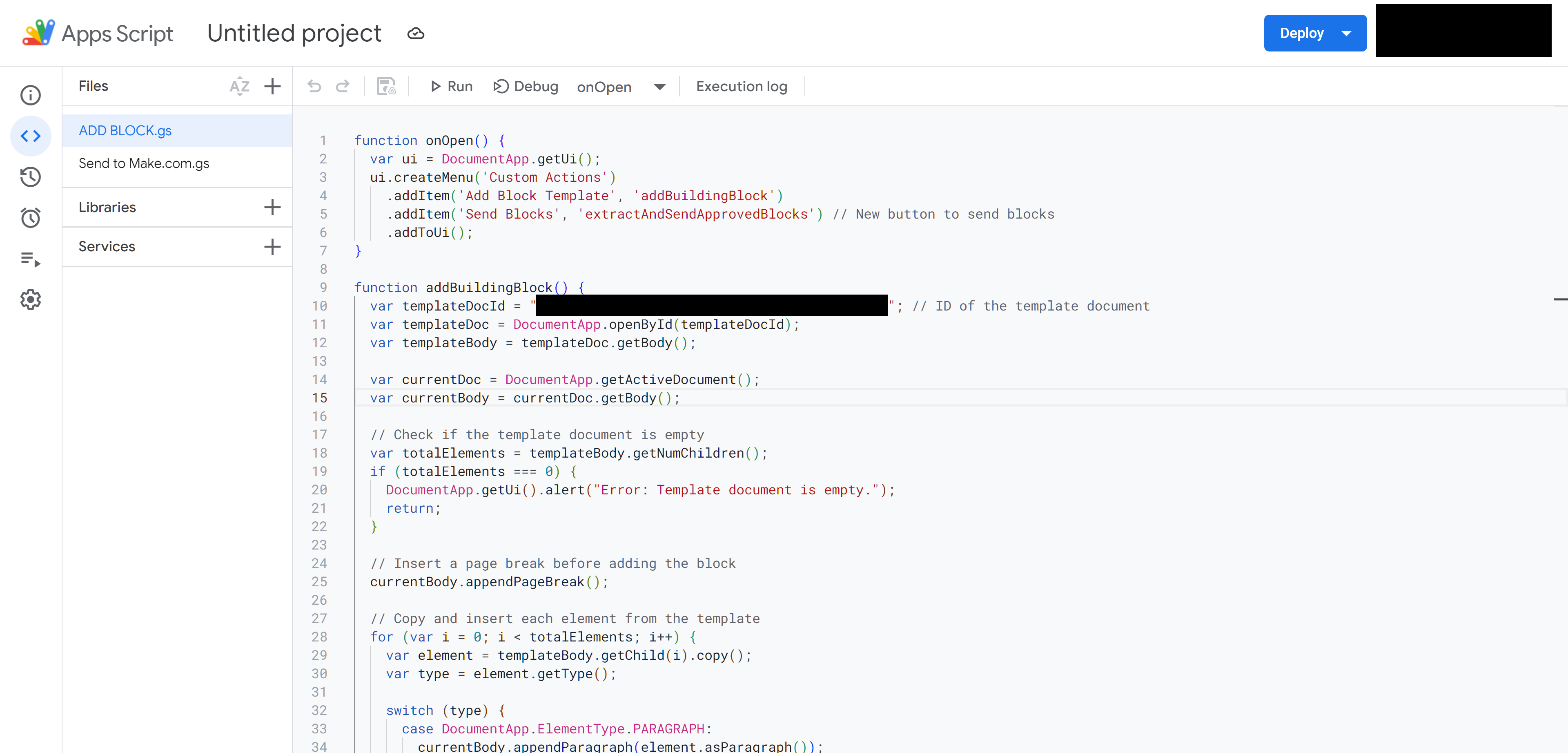
Task: Click the 'return;' statement on line 21
Action: 413,508
